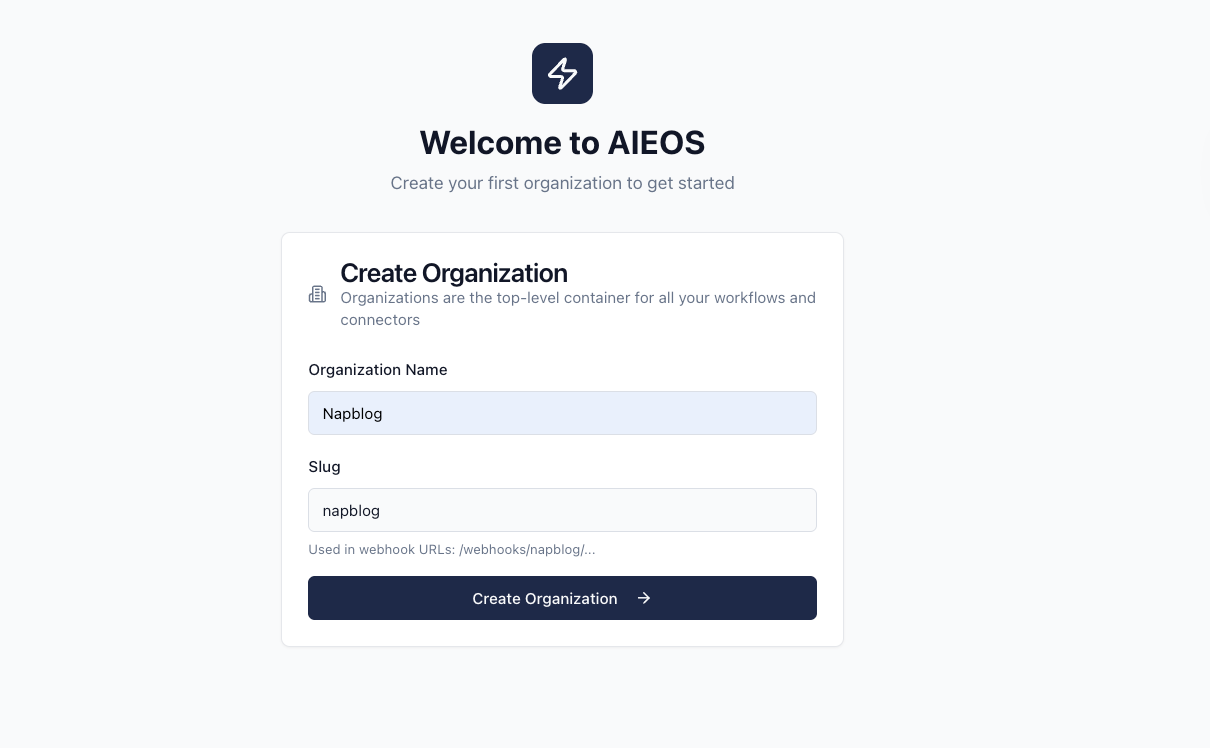Click the dark submit button below the slug
The height and width of the screenshot is (748, 1210).
click(x=562, y=598)
